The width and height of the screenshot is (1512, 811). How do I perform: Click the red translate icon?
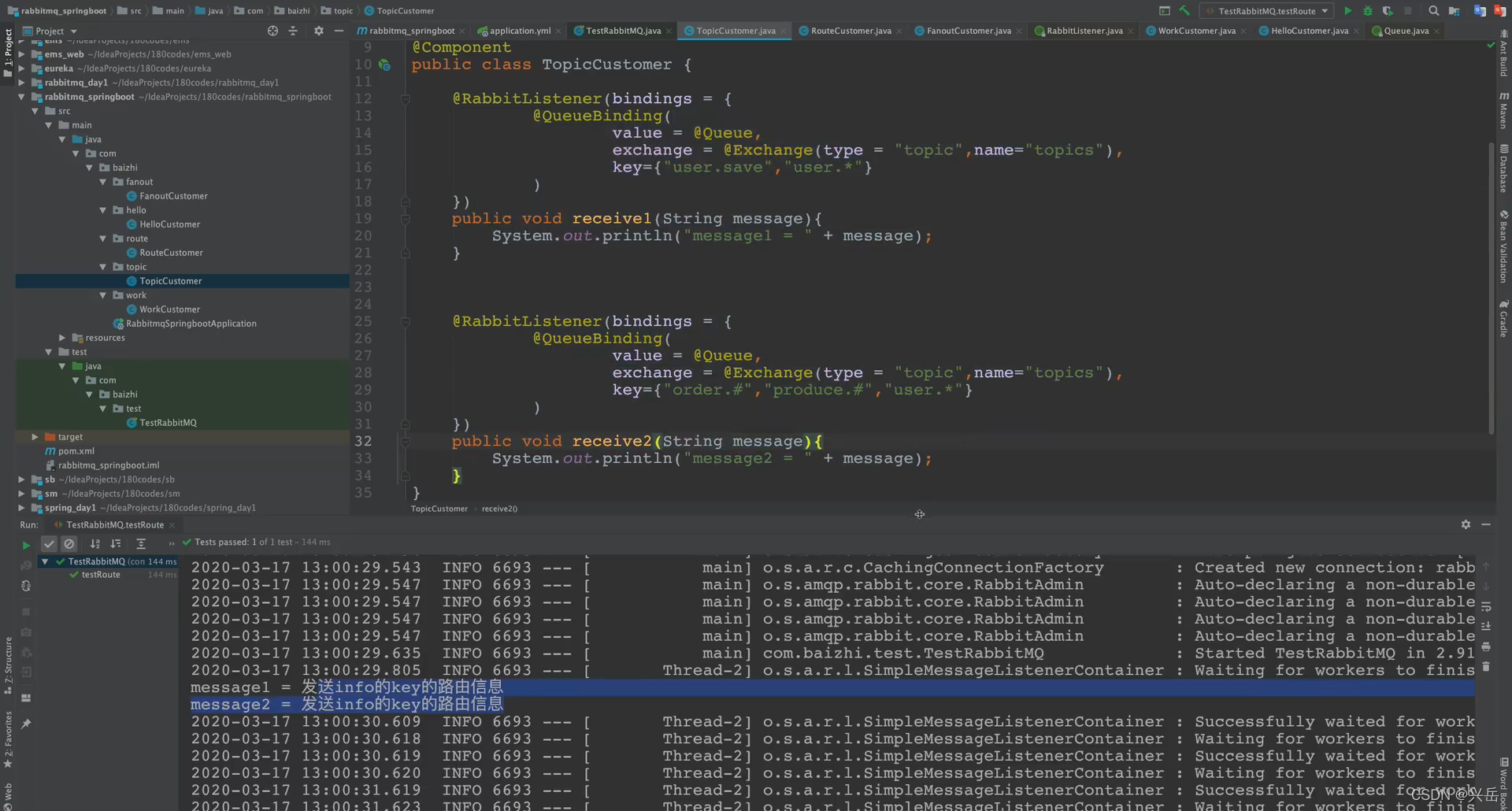tap(1500, 11)
